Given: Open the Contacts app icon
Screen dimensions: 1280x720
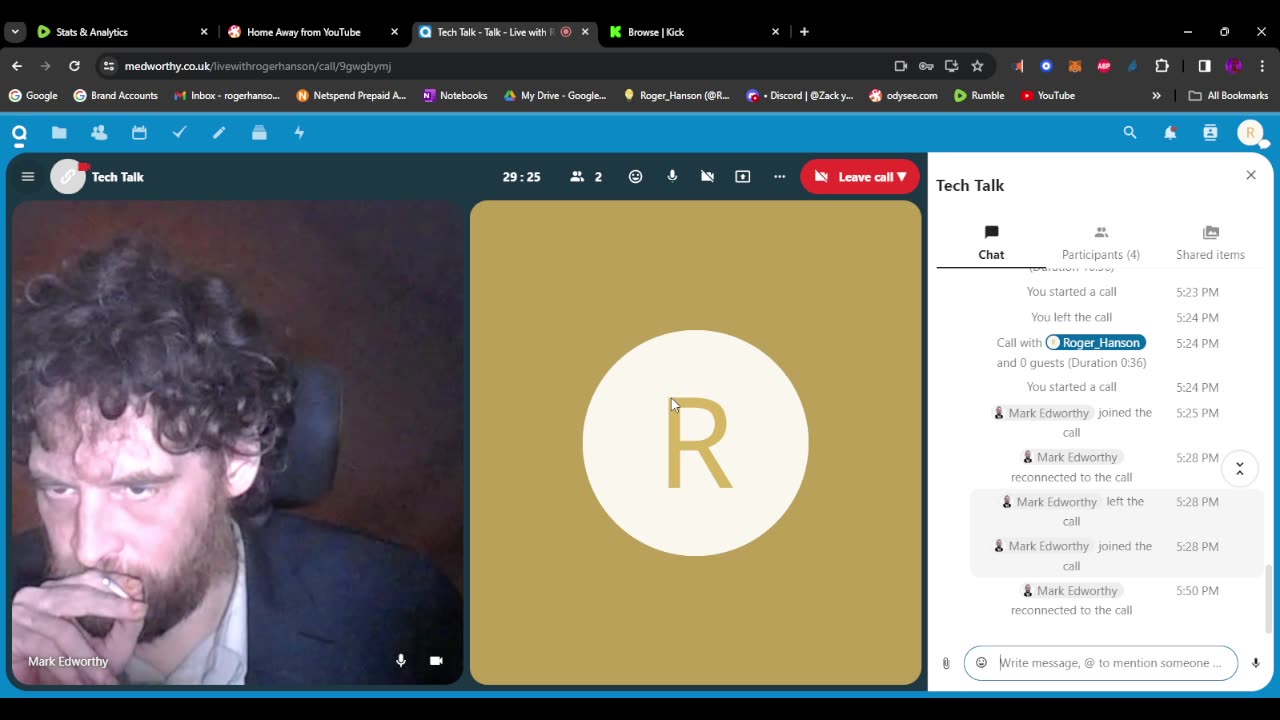Looking at the screenshot, I should tap(99, 133).
